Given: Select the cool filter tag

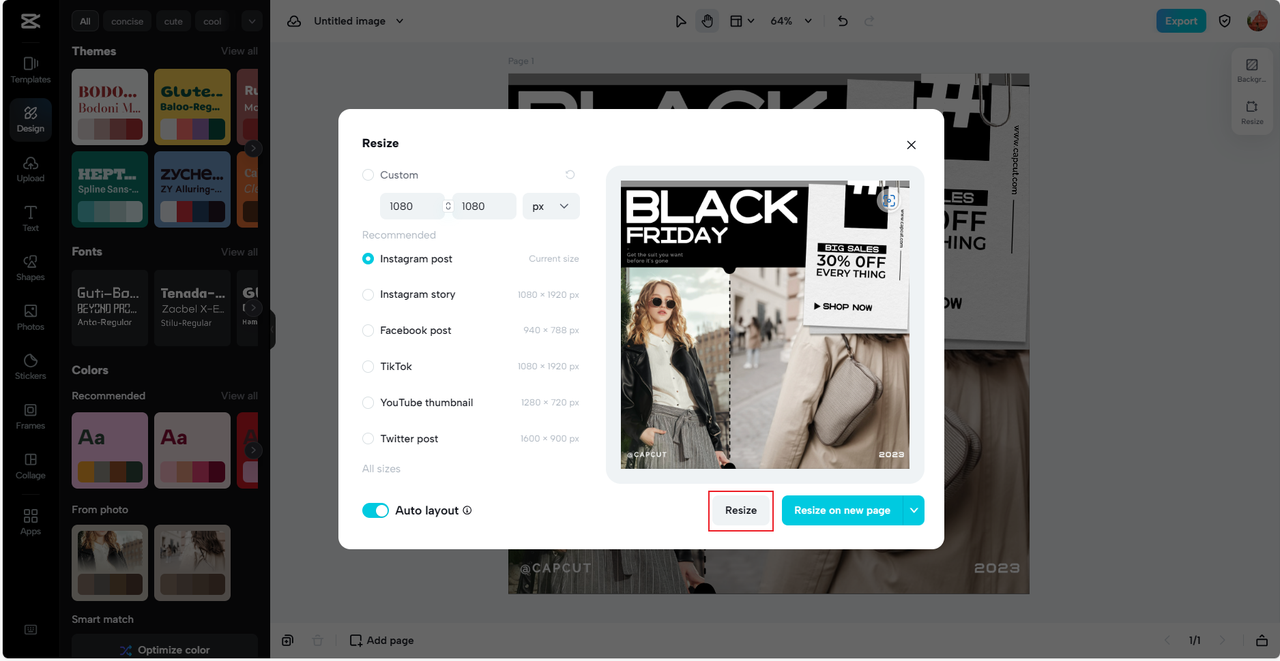Looking at the screenshot, I should [x=213, y=21].
